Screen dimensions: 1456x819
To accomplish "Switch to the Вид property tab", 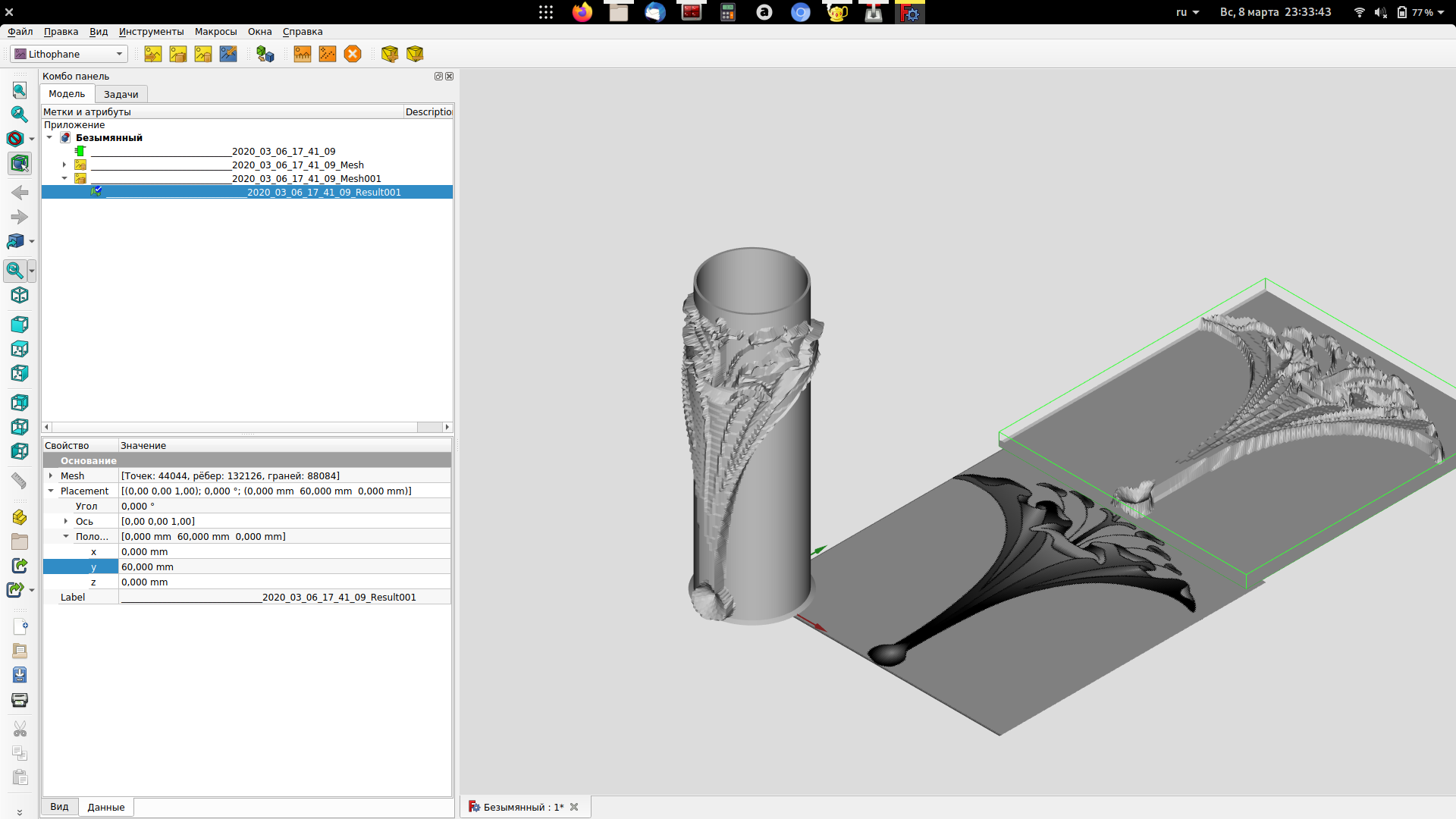I will (x=59, y=807).
